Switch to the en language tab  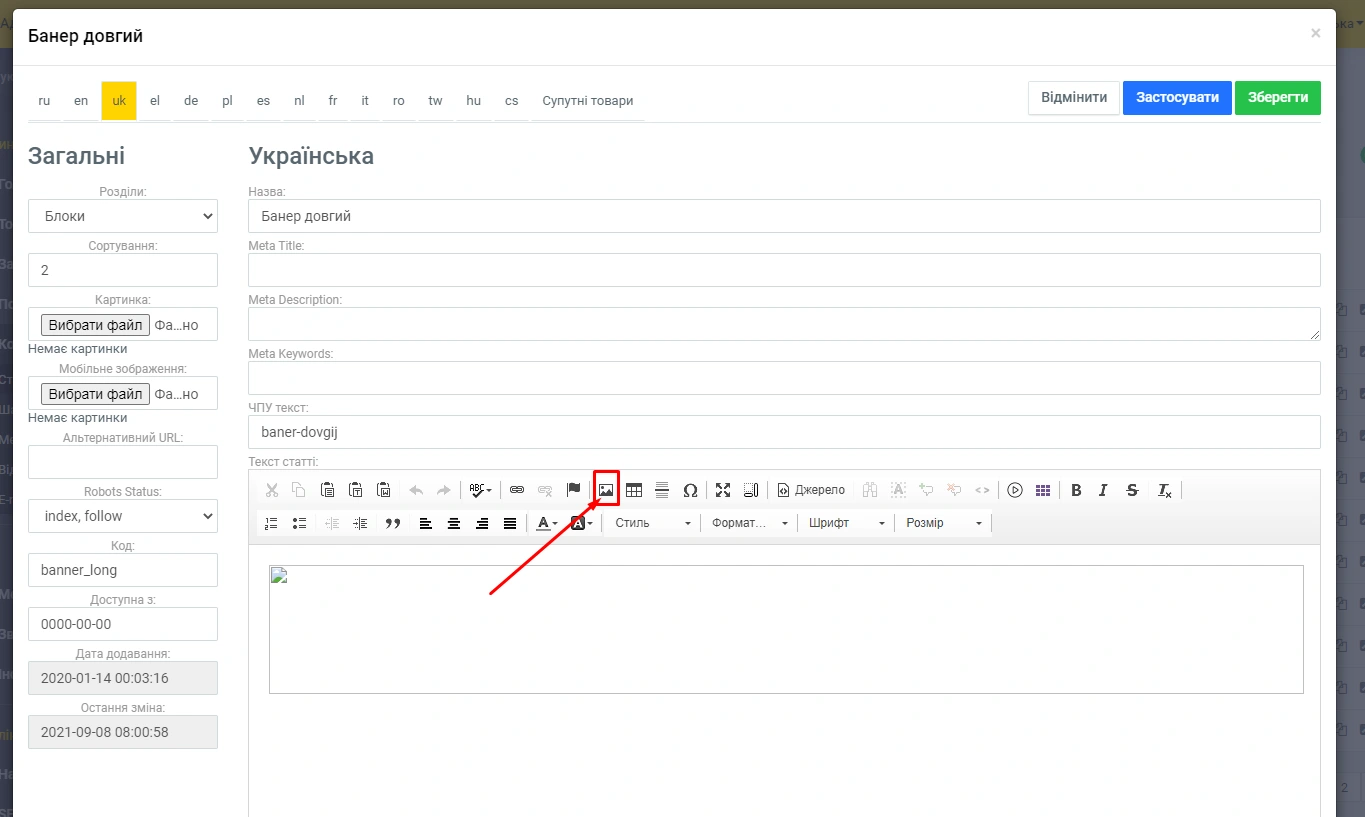81,101
